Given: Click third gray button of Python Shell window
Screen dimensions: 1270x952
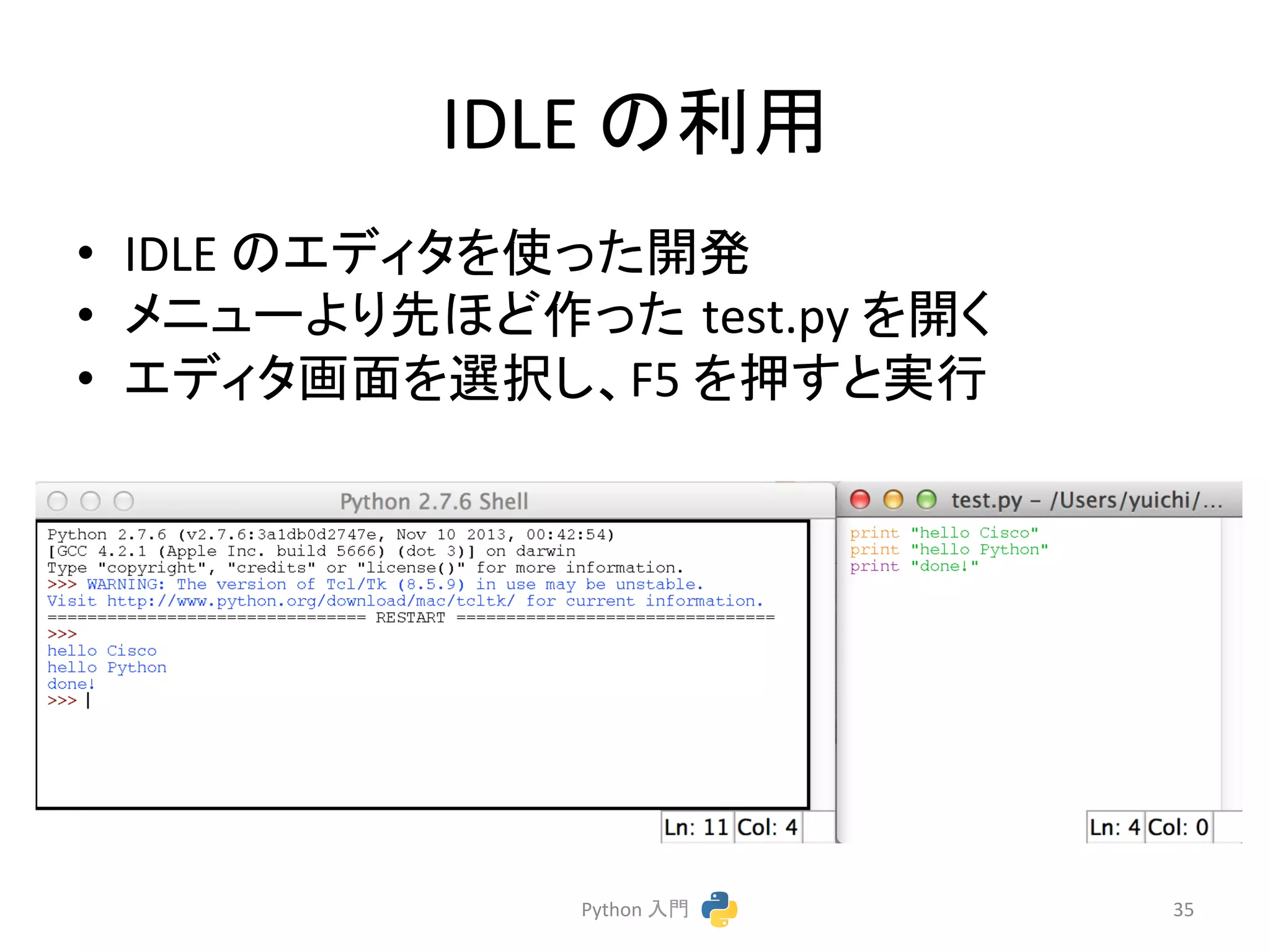Looking at the screenshot, I should [x=124, y=501].
